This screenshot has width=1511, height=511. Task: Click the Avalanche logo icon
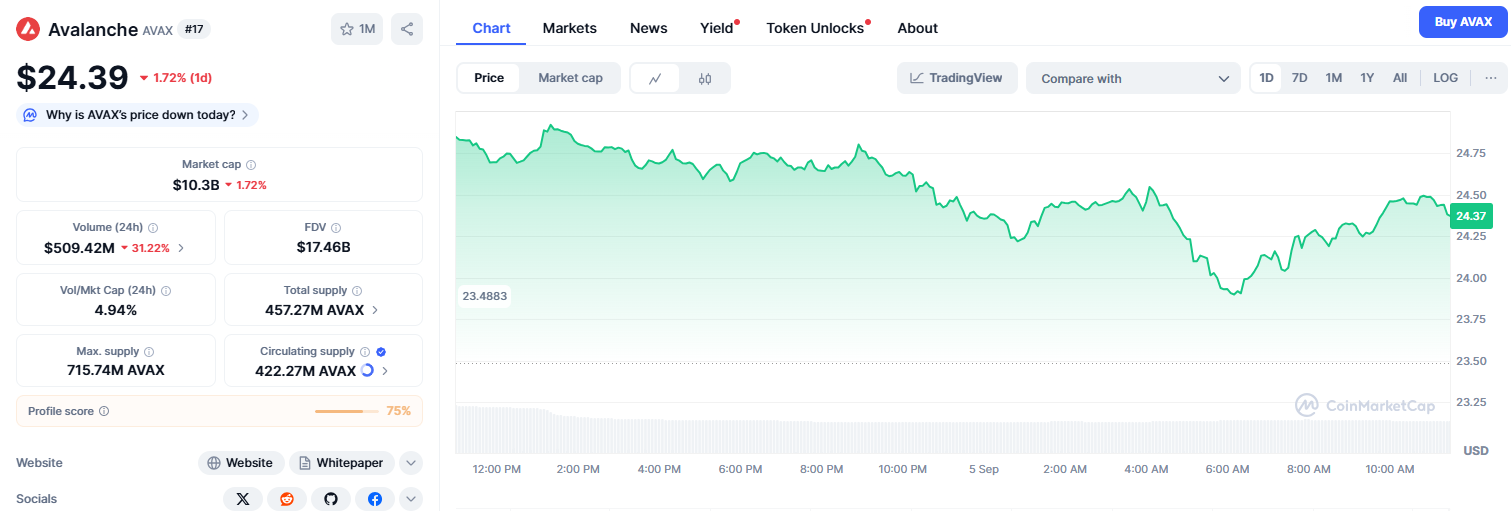pyautogui.click(x=28, y=29)
